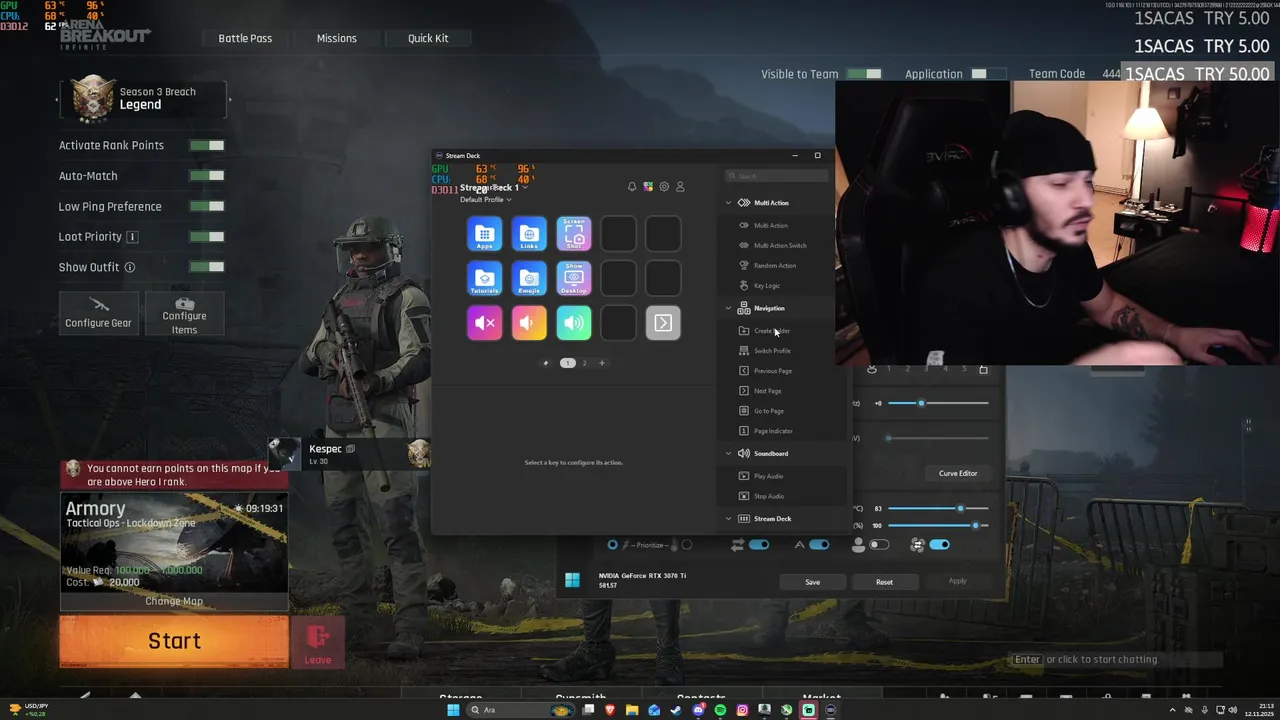Select the Screen Shot key

(574, 234)
